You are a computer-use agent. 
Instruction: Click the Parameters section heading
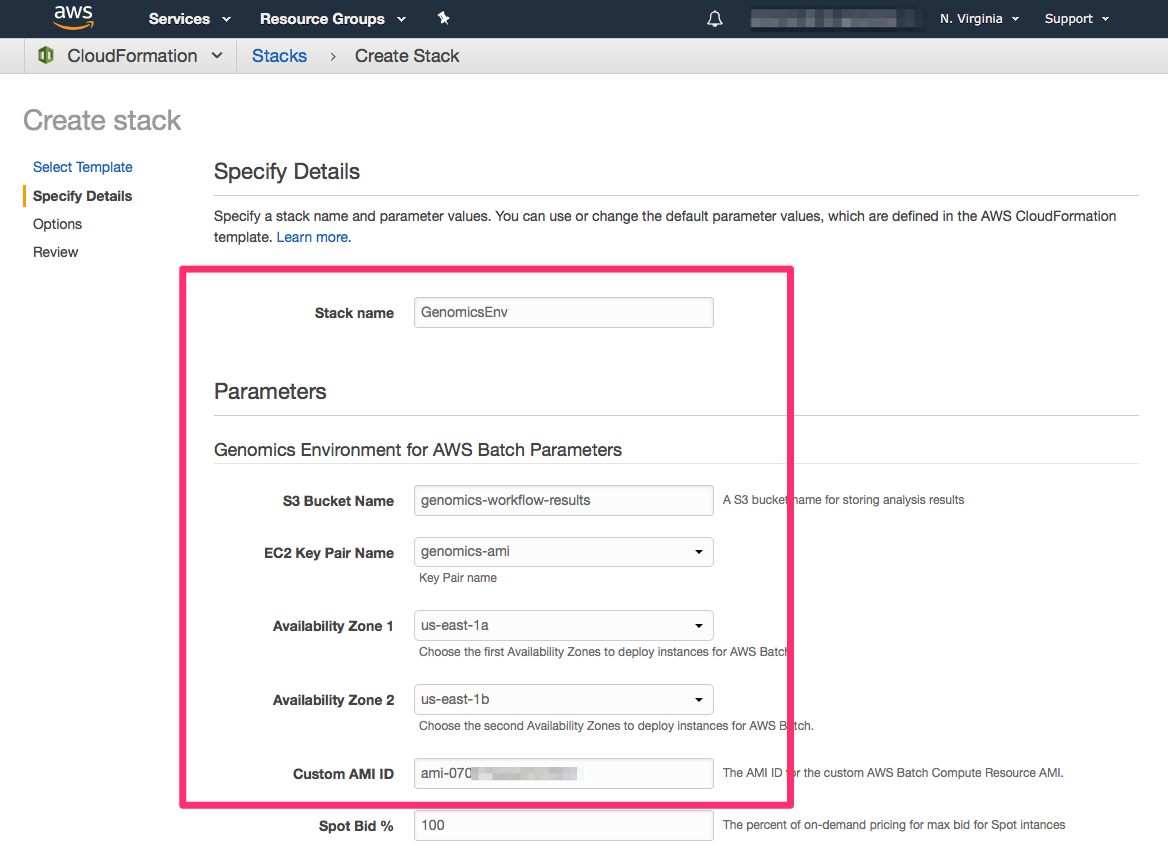tap(270, 392)
